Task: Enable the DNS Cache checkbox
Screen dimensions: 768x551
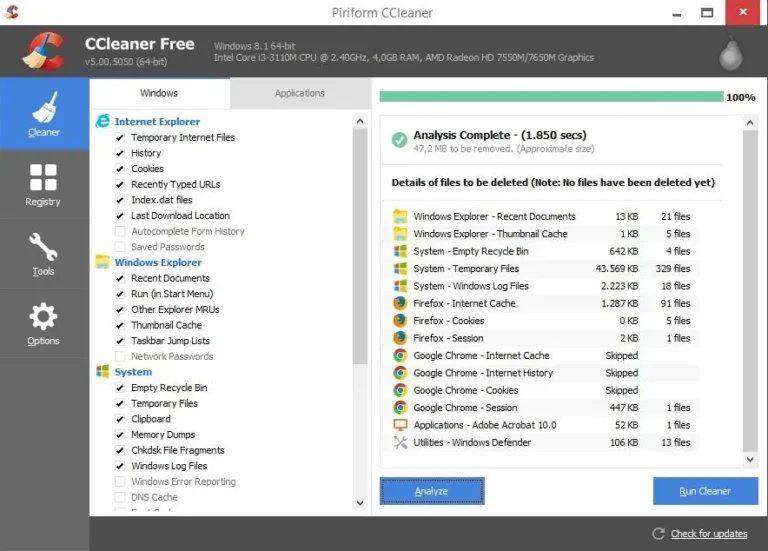Action: click(120, 497)
